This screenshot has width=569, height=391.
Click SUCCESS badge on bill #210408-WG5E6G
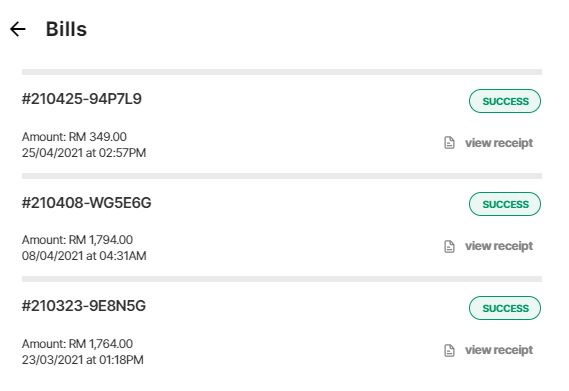tap(505, 204)
